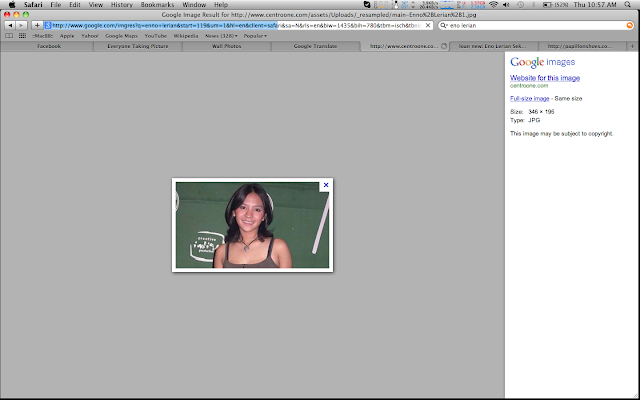The width and height of the screenshot is (640, 400).
Task: Open the new tab plus button
Action: pos(632,46)
